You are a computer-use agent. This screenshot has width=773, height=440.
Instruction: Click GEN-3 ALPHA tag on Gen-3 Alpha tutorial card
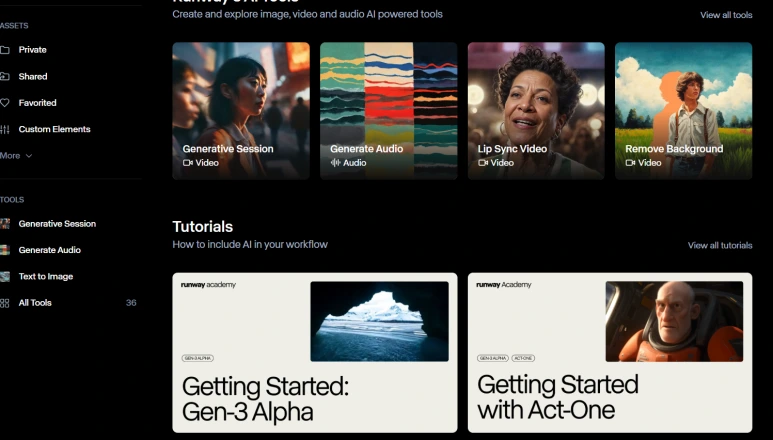pyautogui.click(x=198, y=358)
